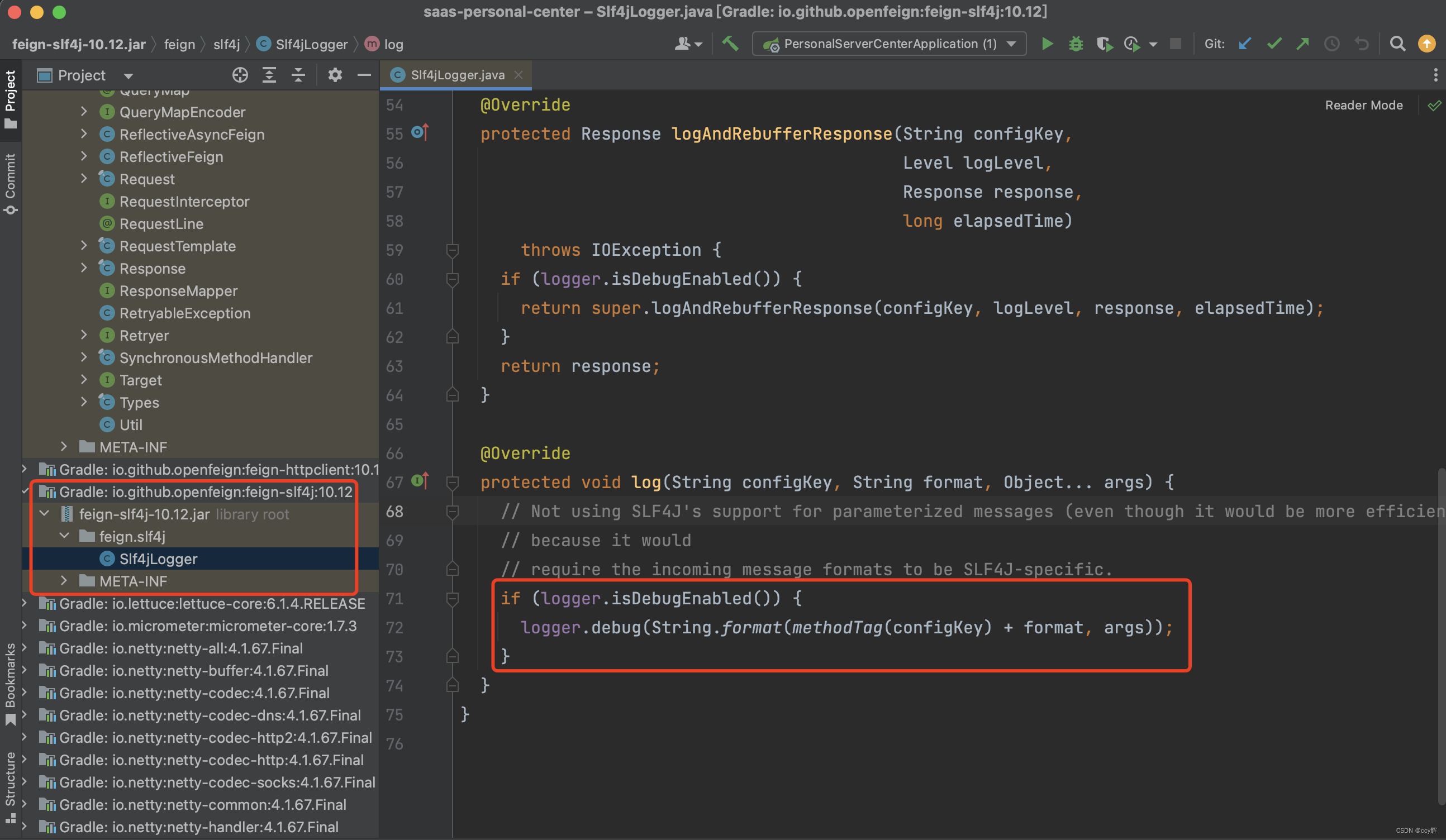This screenshot has width=1446, height=840.
Task: Click the implements gutter icon on line 67
Action: pos(420,481)
